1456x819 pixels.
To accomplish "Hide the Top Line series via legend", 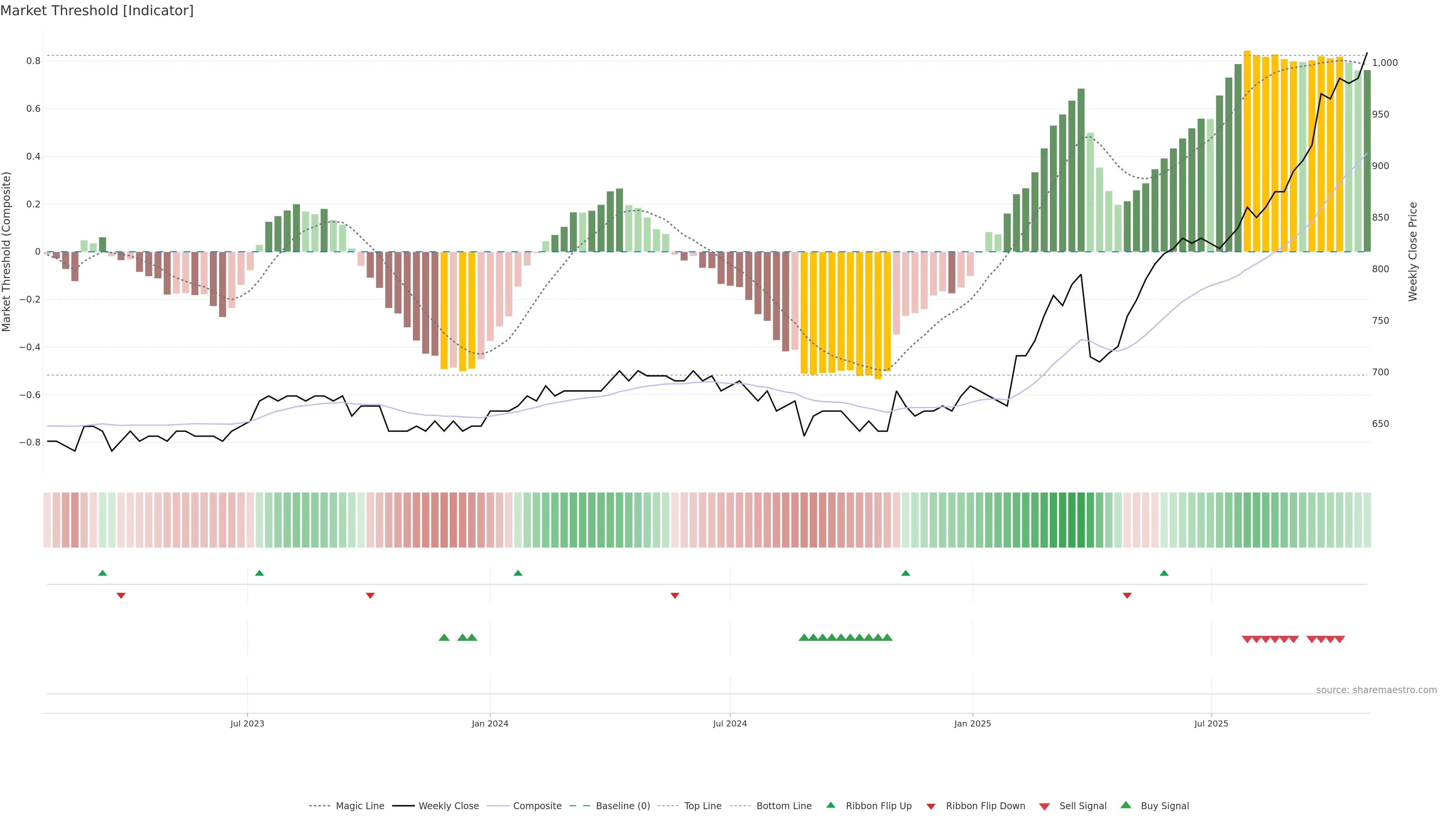I will coord(703,806).
